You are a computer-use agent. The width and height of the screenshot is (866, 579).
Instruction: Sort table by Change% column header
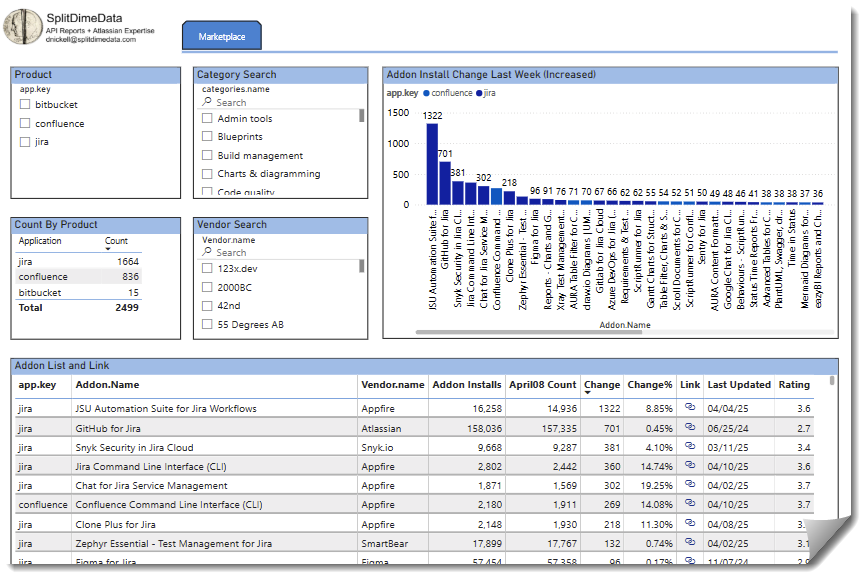(x=650, y=385)
